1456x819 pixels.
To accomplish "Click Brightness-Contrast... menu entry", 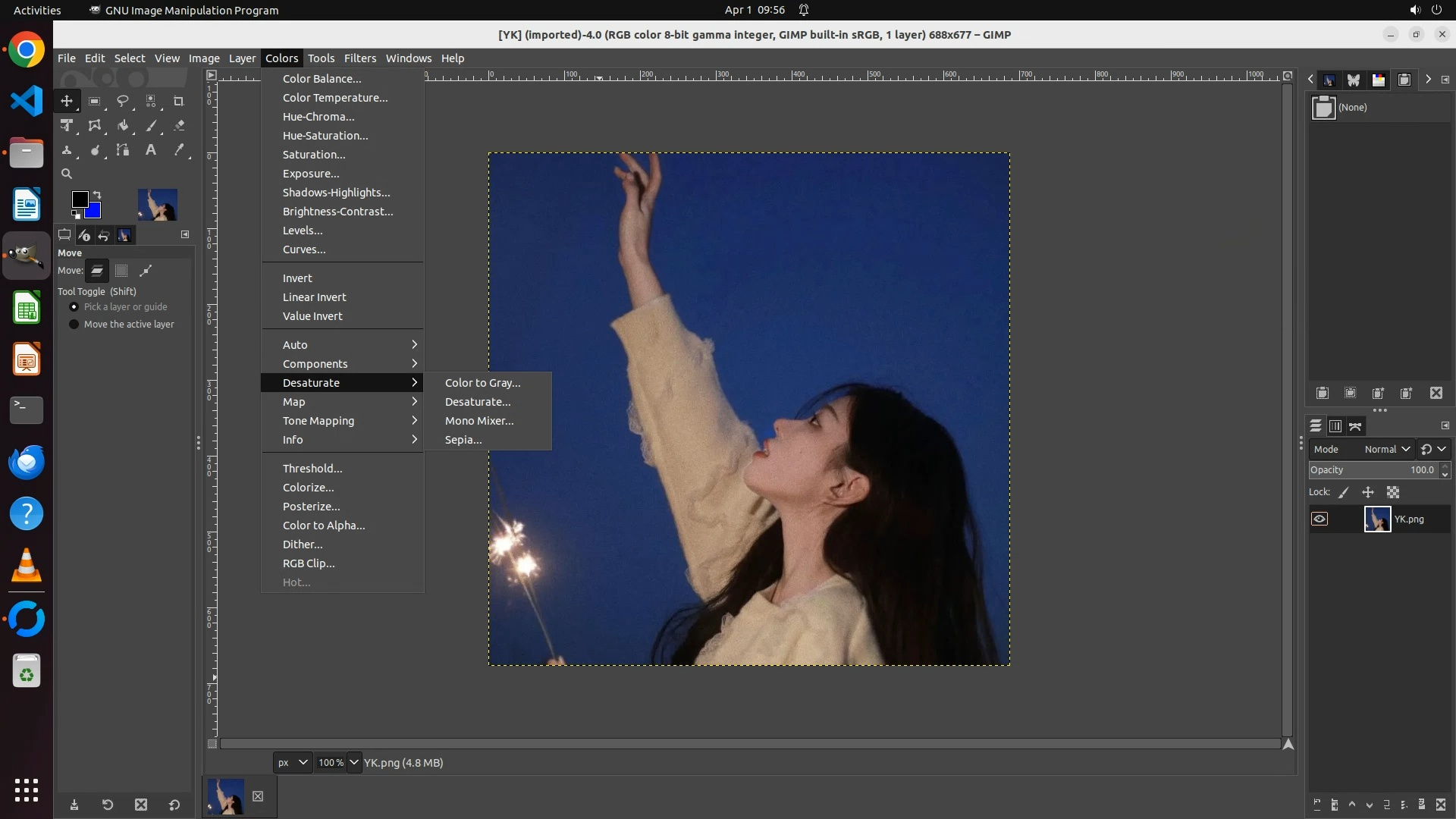I will click(337, 212).
